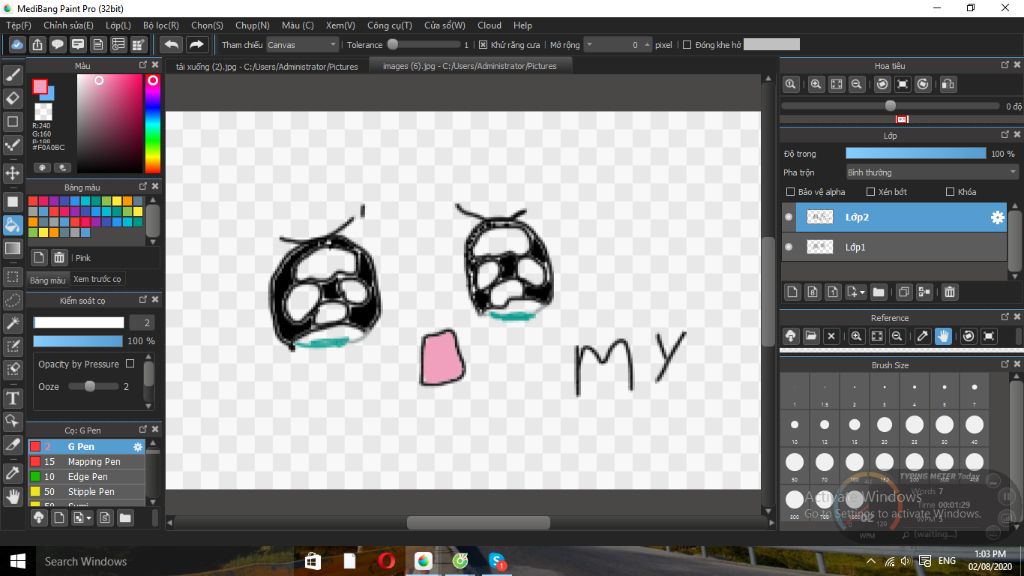Image resolution: width=1024 pixels, height=576 pixels.
Task: Enable the Khóa layer lock checkbox
Action: tap(950, 192)
